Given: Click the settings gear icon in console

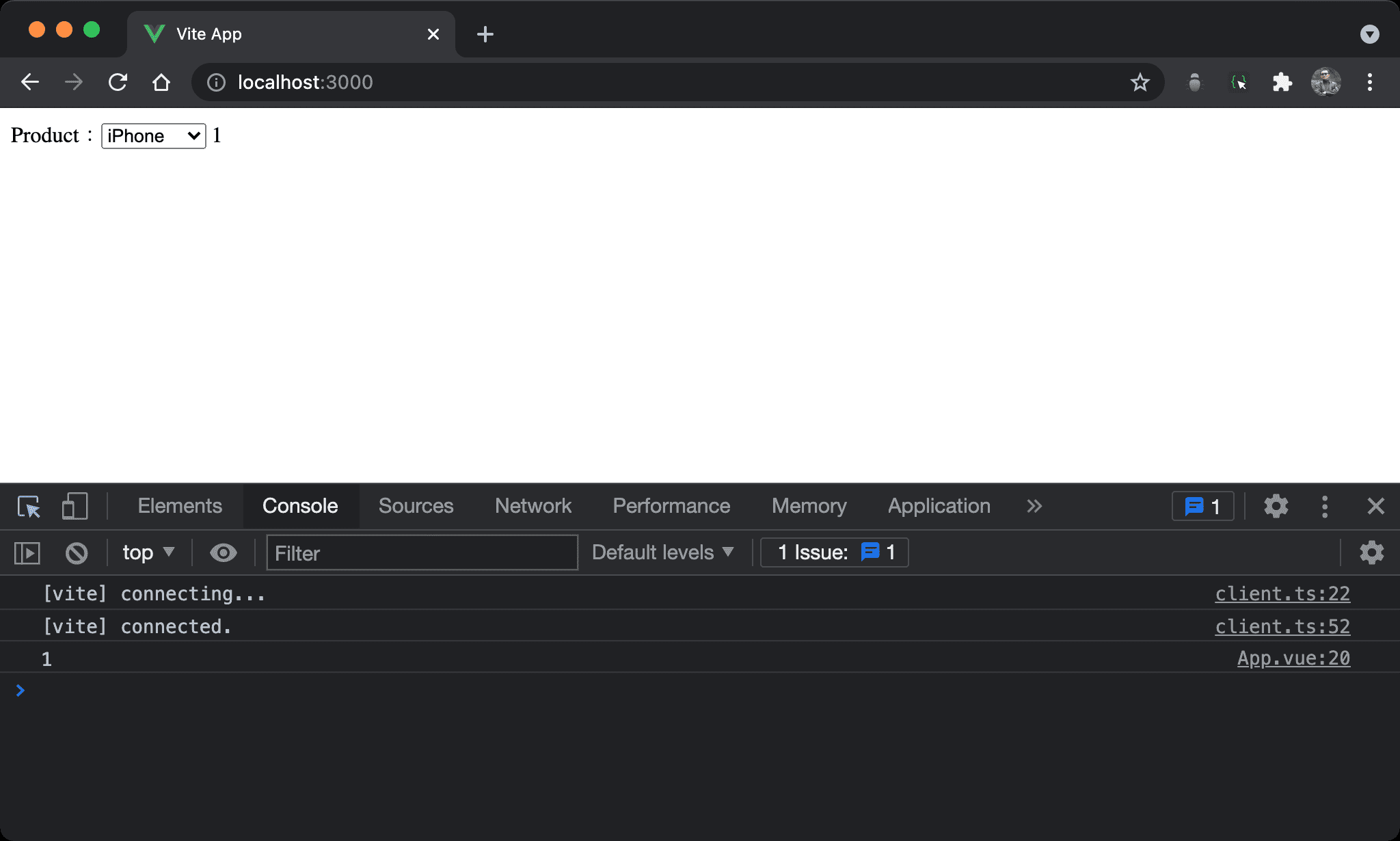Looking at the screenshot, I should point(1372,552).
